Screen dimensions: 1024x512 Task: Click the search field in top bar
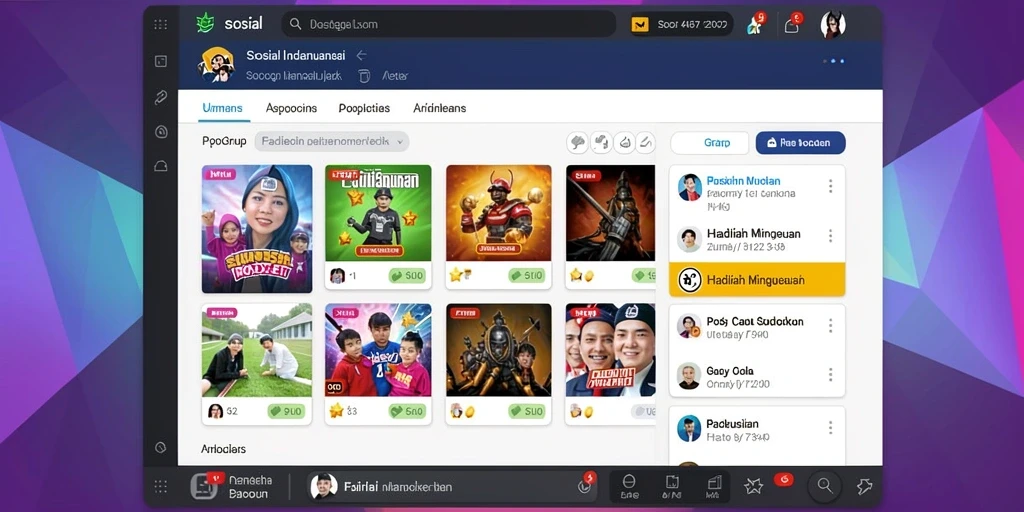point(449,24)
